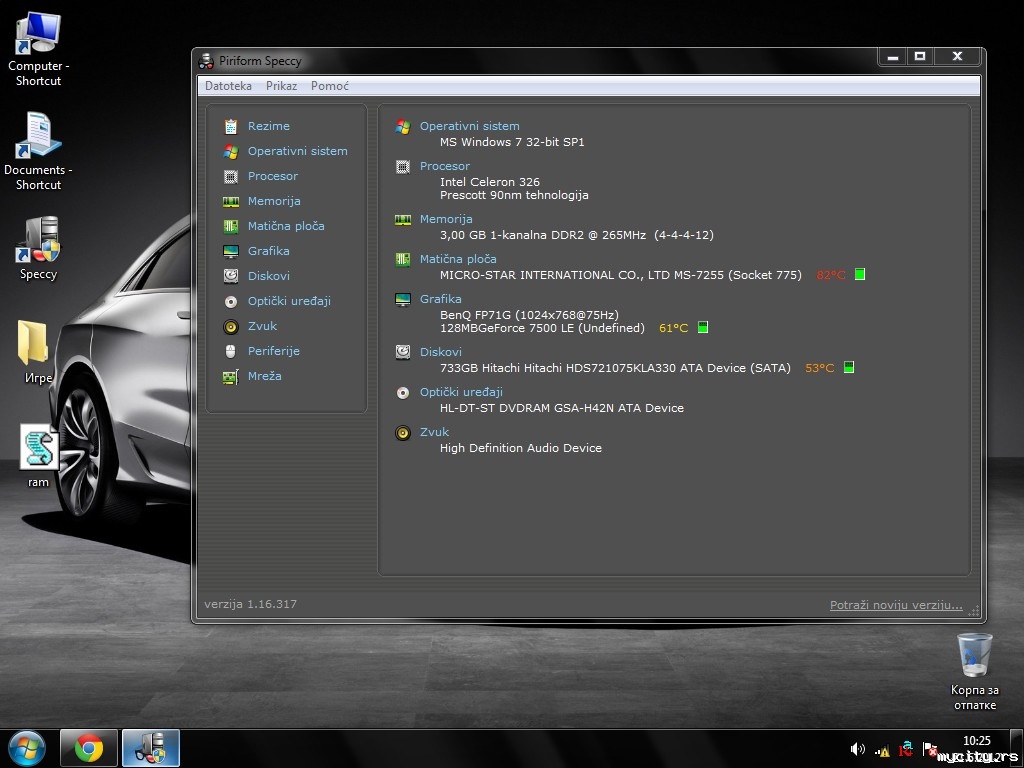This screenshot has width=1024, height=768.
Task: Open the Rezime section in sidebar
Action: (x=268, y=126)
